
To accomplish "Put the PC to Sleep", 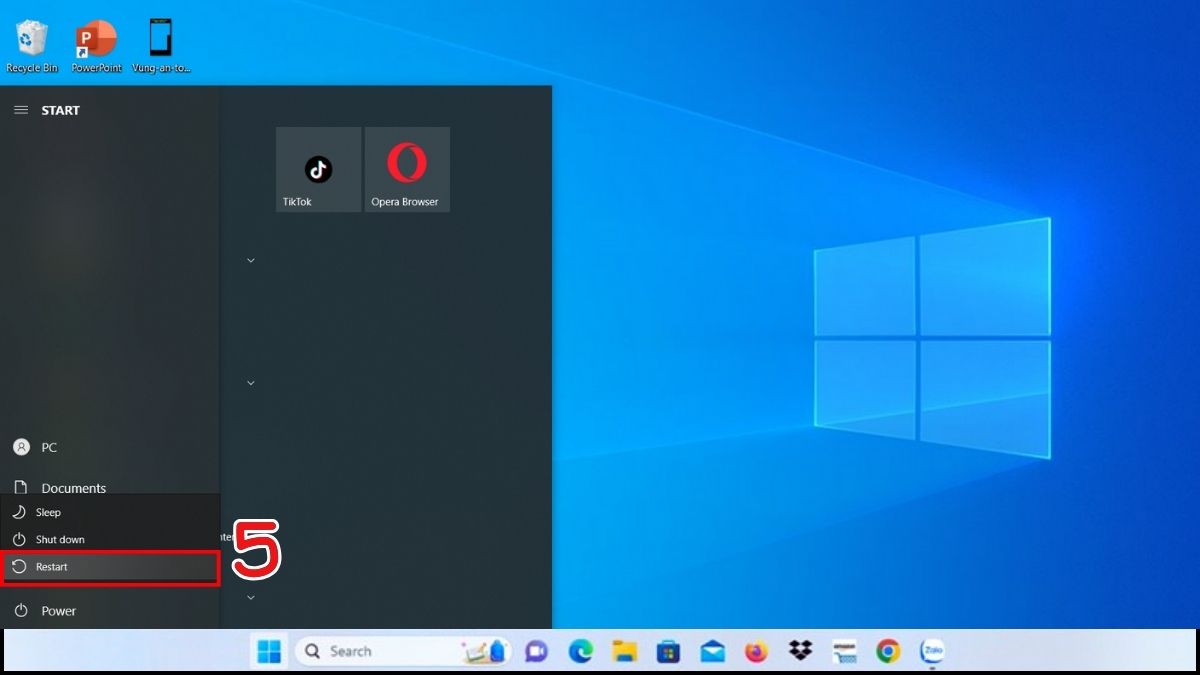I will [x=48, y=512].
